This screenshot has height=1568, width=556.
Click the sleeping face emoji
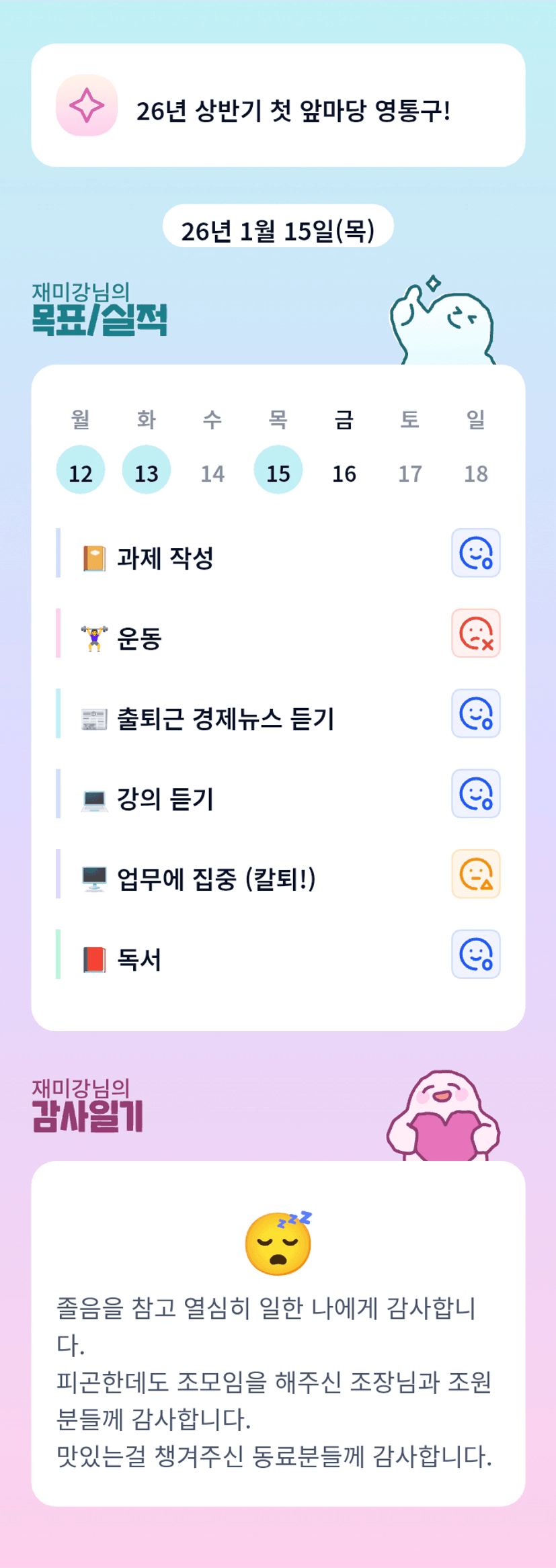[278, 1243]
